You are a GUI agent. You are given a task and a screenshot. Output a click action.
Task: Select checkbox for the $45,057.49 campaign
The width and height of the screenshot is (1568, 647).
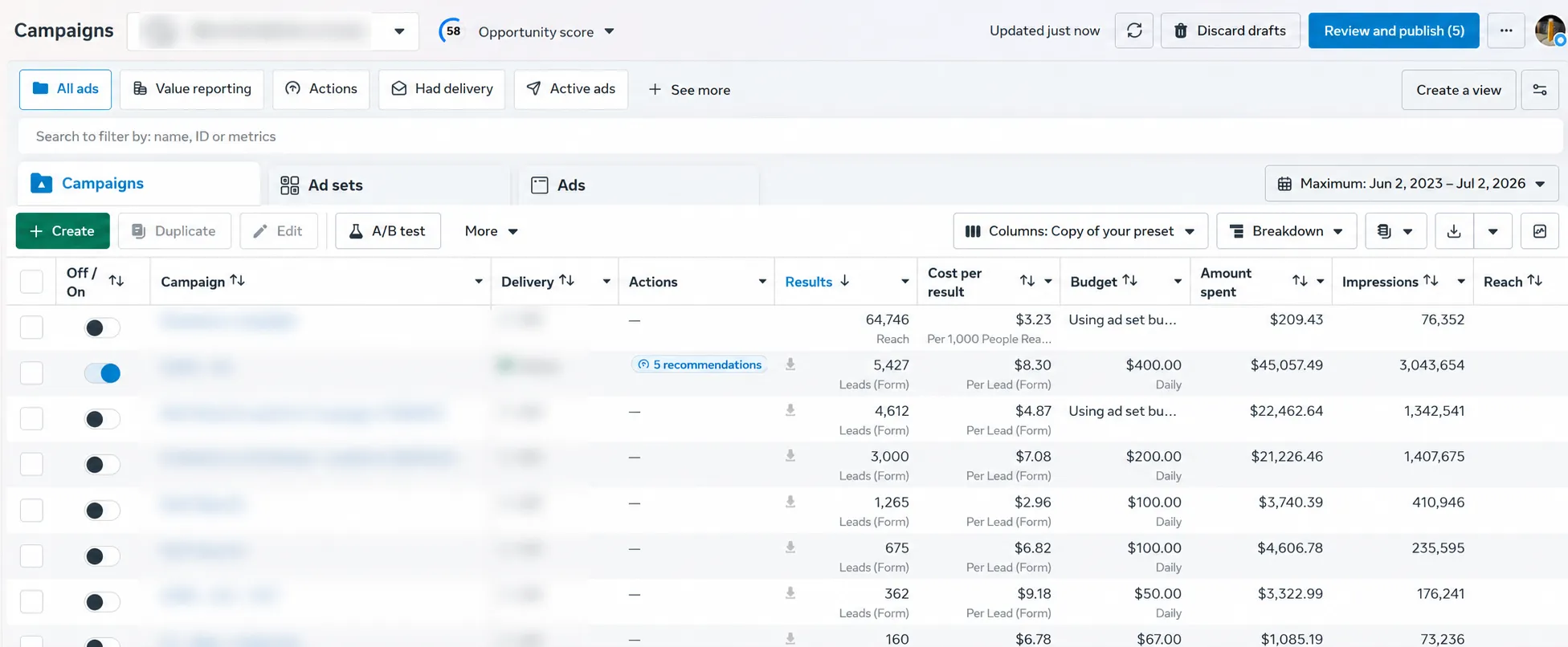(31, 372)
